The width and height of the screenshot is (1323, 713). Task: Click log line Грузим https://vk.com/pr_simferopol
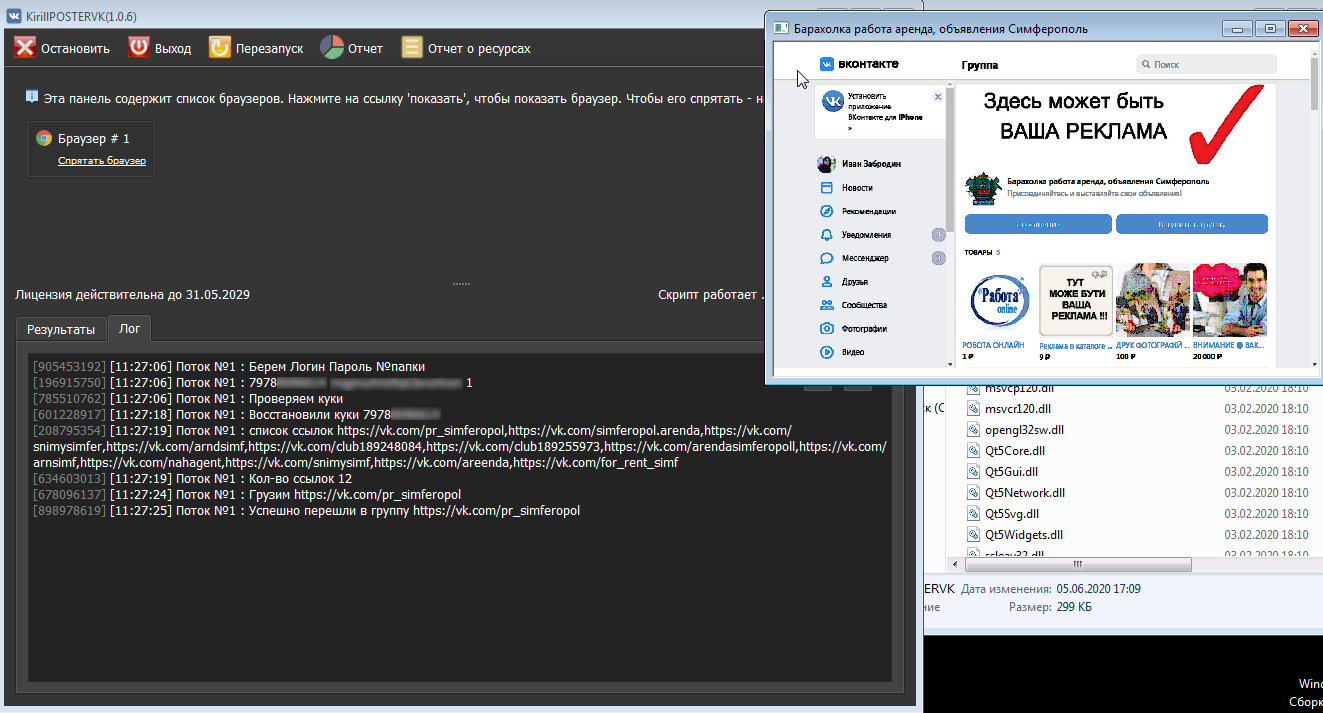click(246, 495)
